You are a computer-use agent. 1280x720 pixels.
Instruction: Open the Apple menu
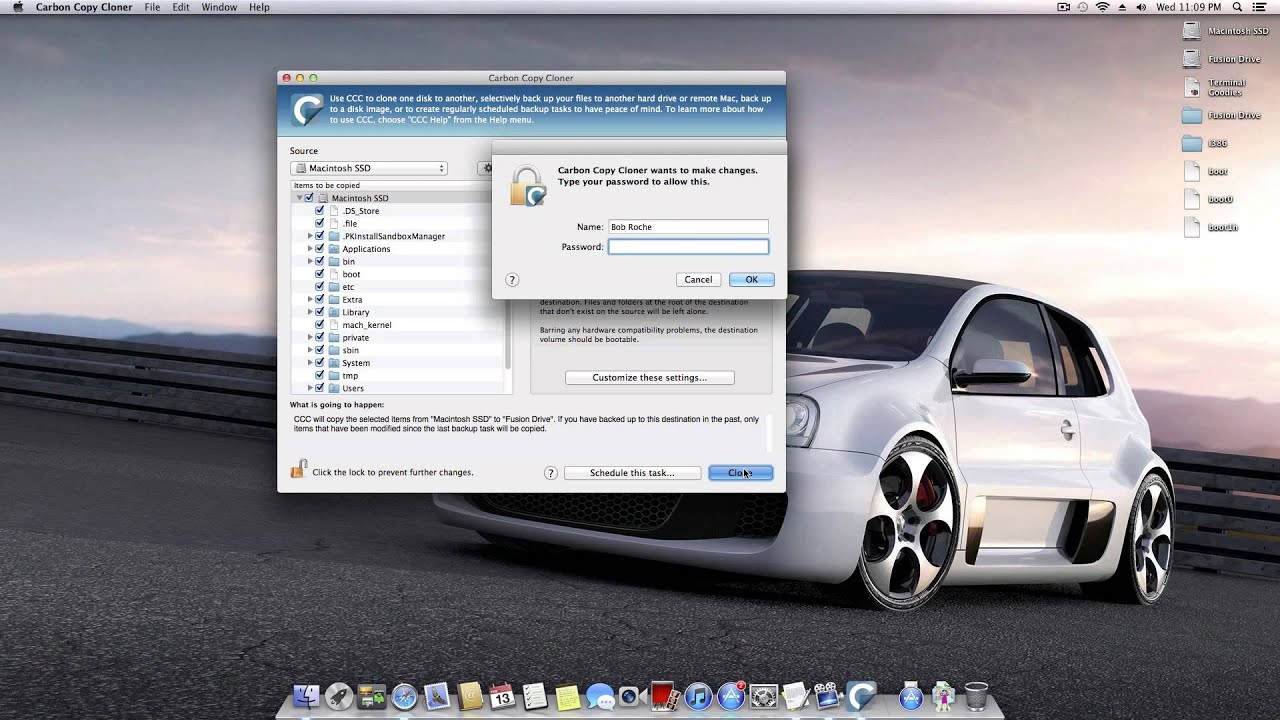[17, 7]
